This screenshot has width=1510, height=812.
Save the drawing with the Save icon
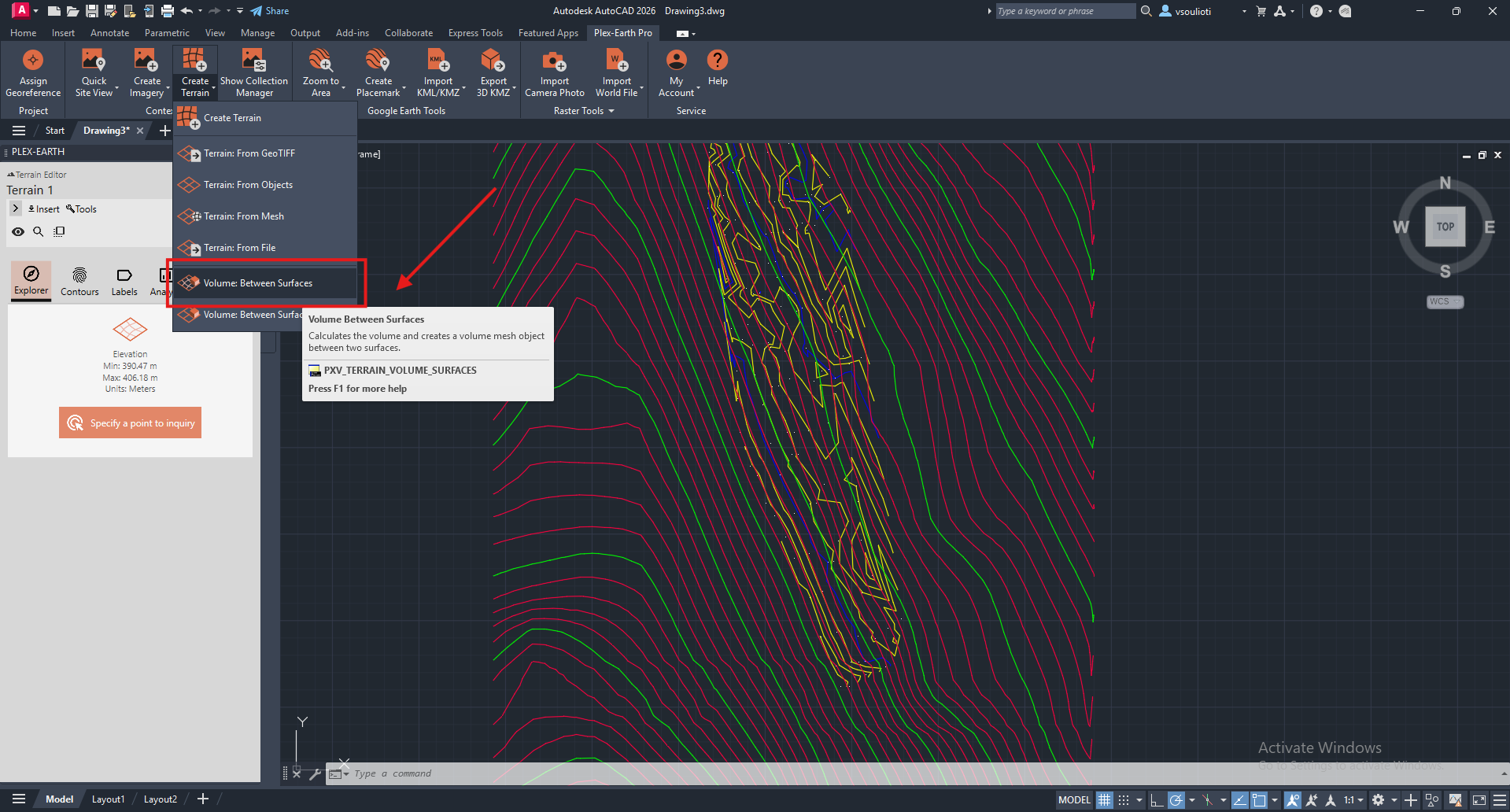(92, 11)
